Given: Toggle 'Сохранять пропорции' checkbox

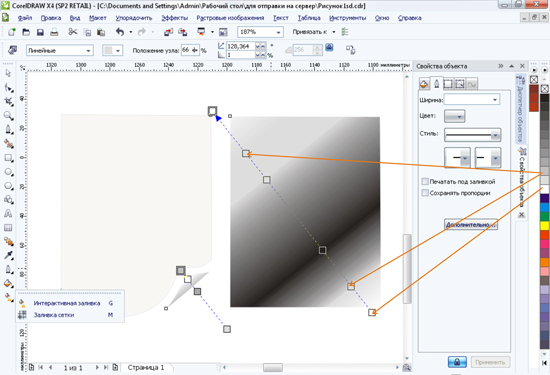Looking at the screenshot, I should click(x=425, y=193).
